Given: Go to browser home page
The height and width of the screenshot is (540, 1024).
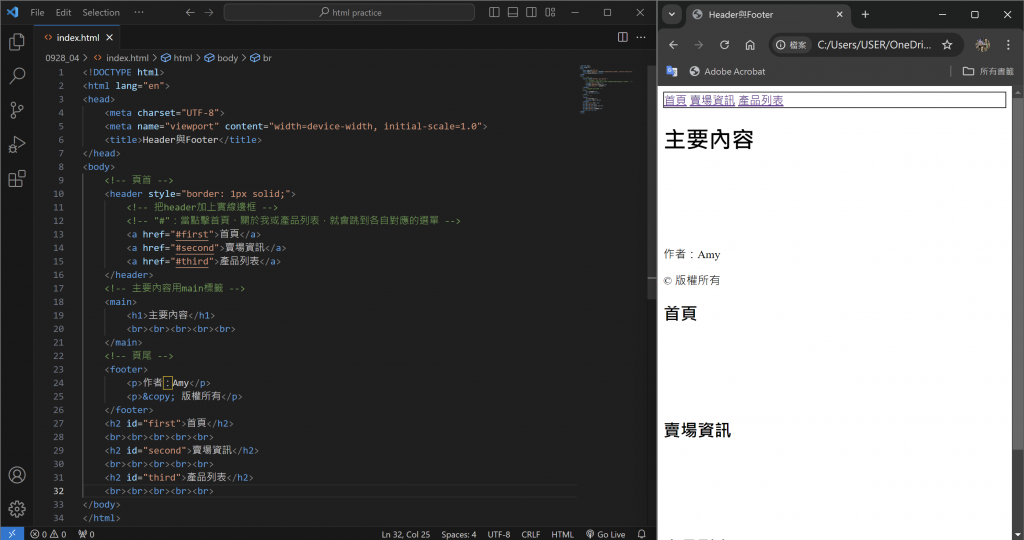Looking at the screenshot, I should [750, 45].
